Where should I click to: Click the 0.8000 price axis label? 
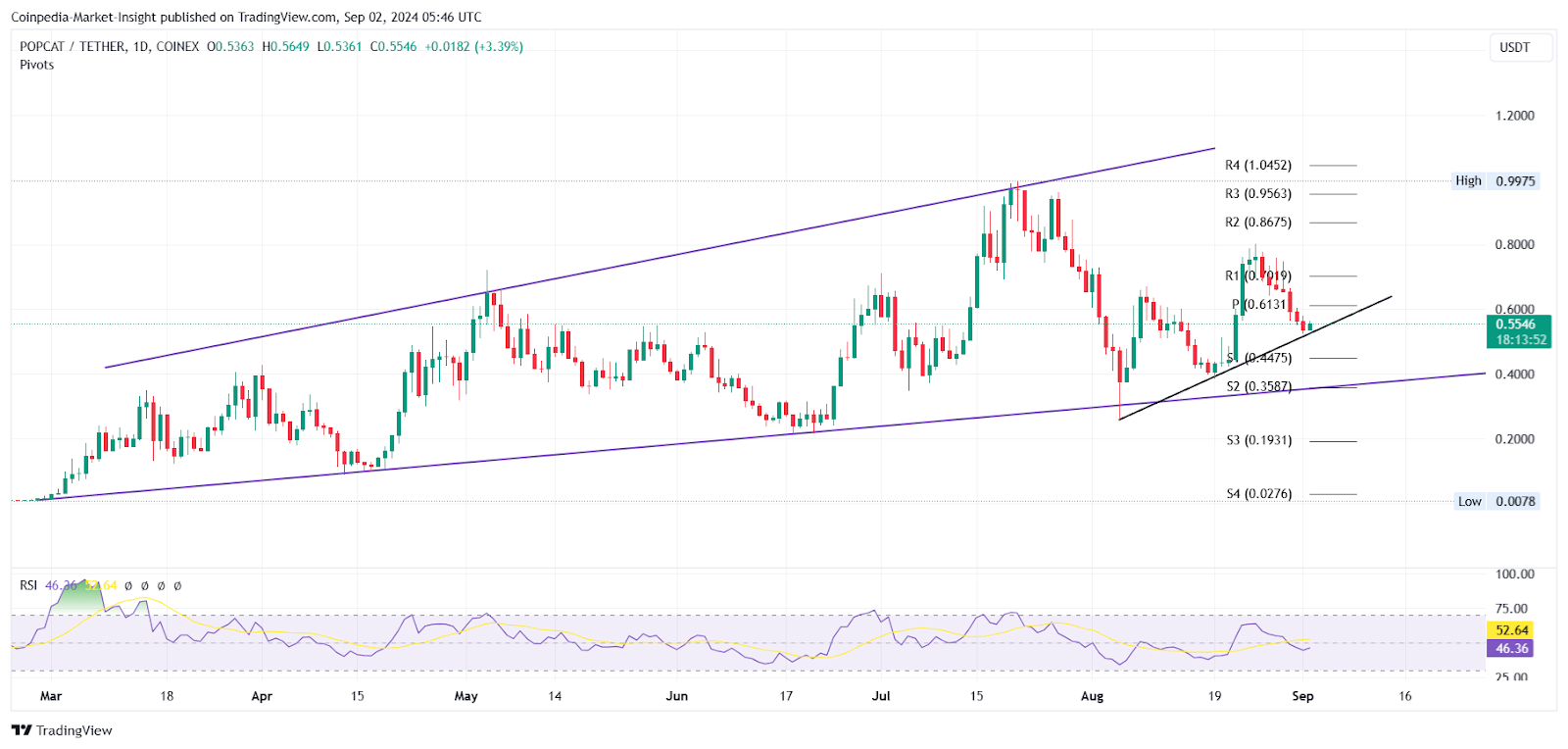pyautogui.click(x=1515, y=245)
